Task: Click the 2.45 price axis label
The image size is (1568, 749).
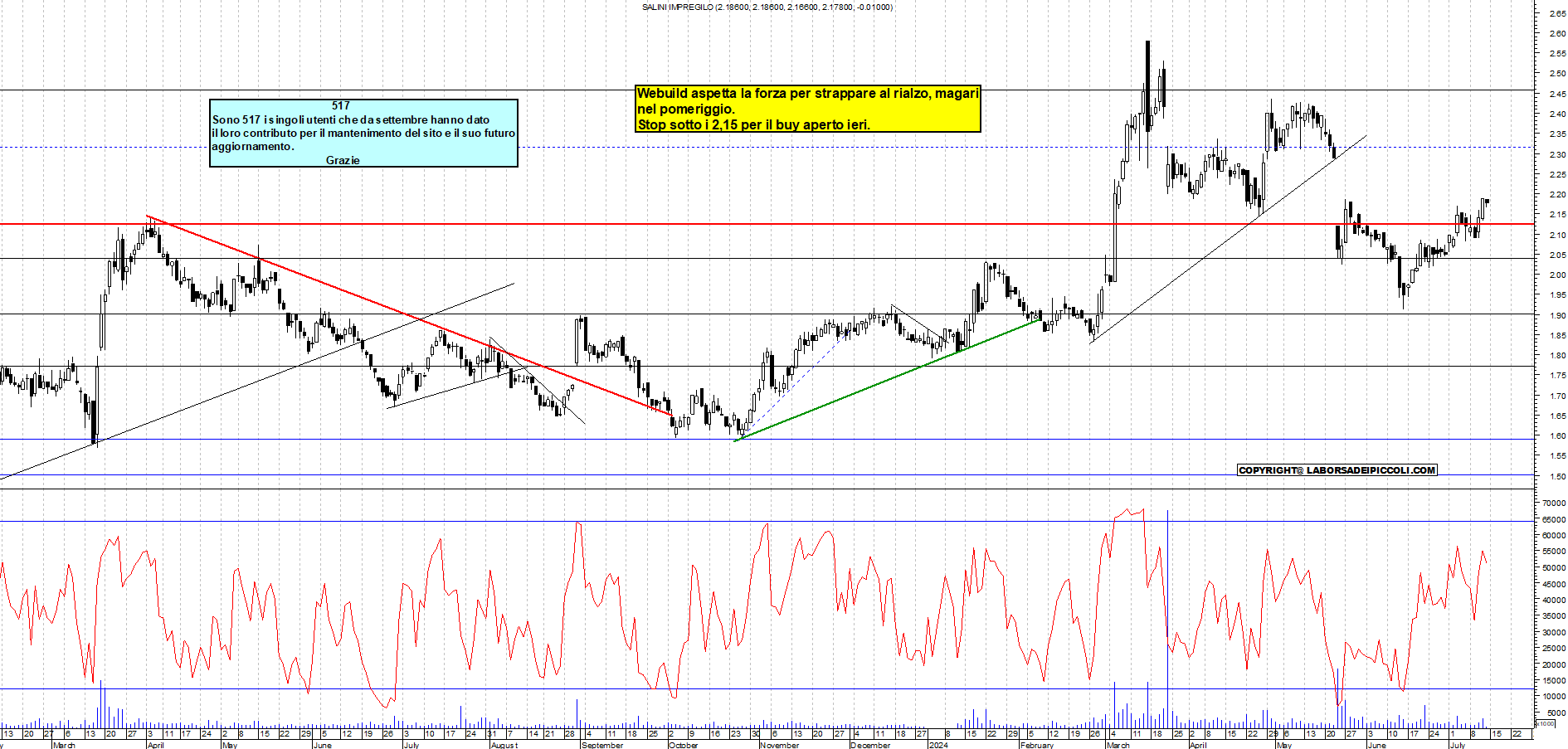Action: point(1557,95)
